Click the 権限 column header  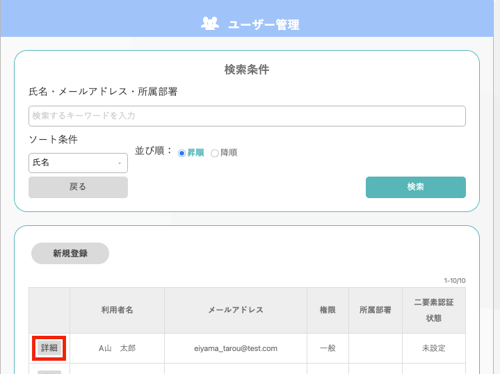pos(328,310)
